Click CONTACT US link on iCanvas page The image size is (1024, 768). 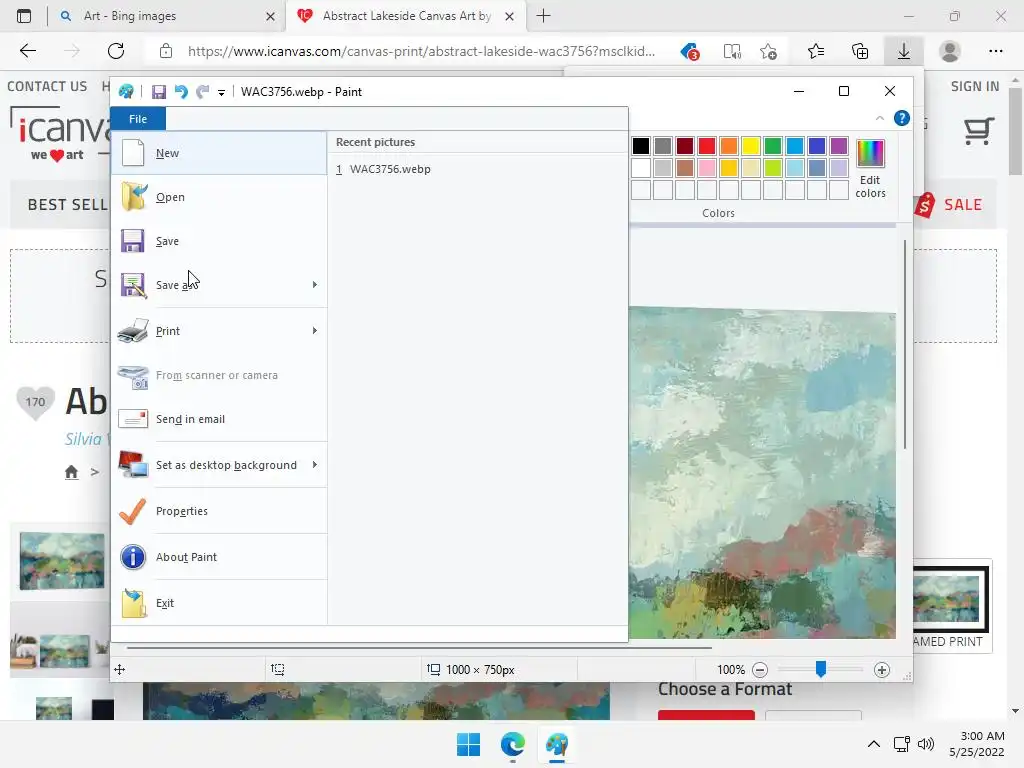click(47, 86)
